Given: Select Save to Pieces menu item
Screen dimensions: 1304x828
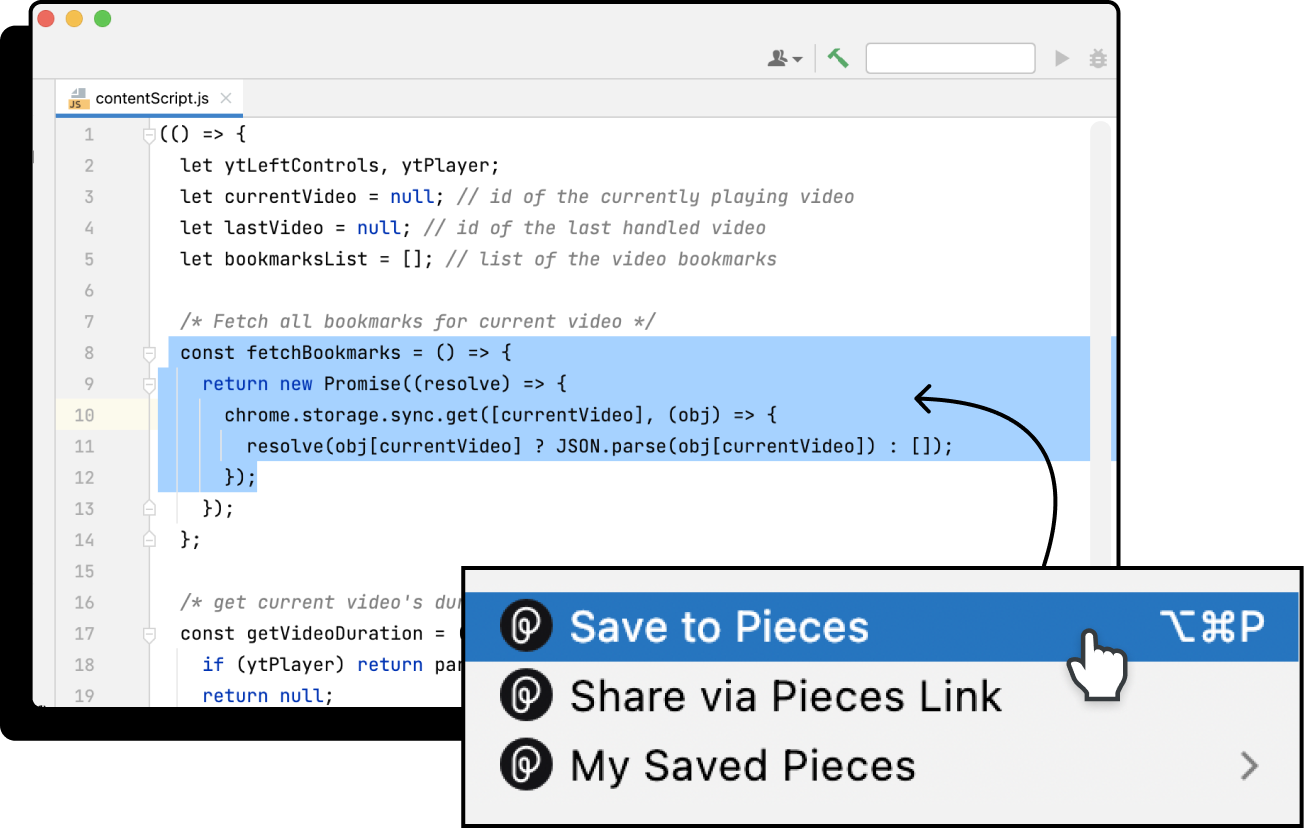Looking at the screenshot, I should coord(718,627).
